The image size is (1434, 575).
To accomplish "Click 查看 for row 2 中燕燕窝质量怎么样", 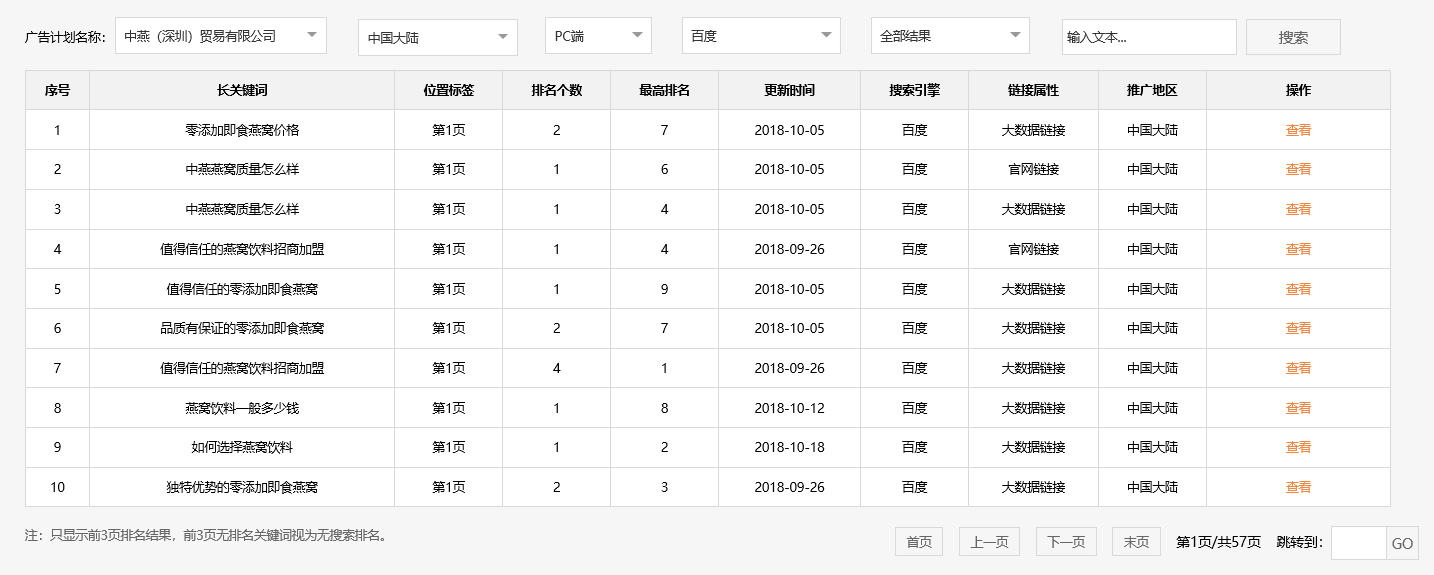I will point(1298,169).
